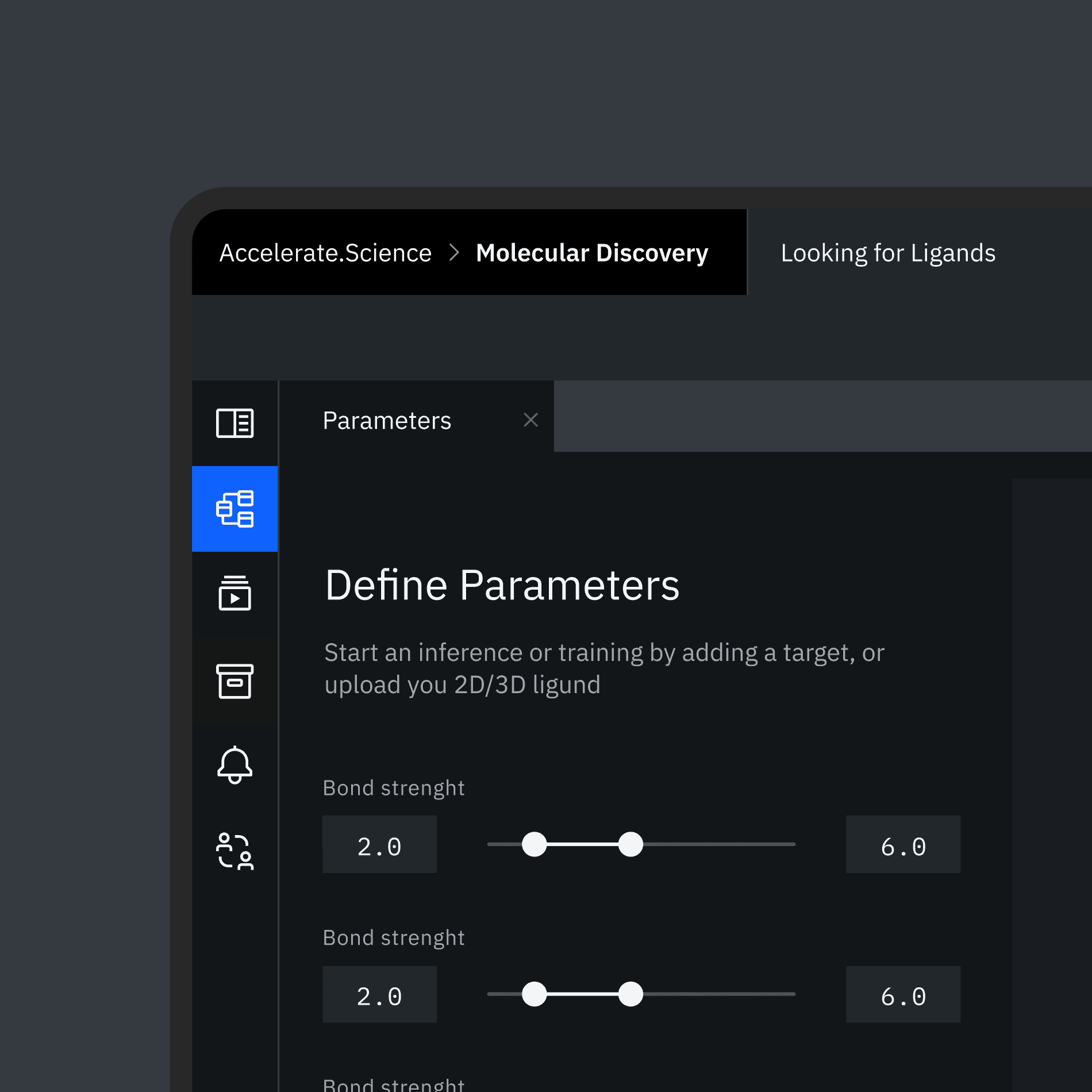Click the second Bond strenght maximum field 6.0
Viewport: 1092px width, 1092px height.
tap(903, 994)
